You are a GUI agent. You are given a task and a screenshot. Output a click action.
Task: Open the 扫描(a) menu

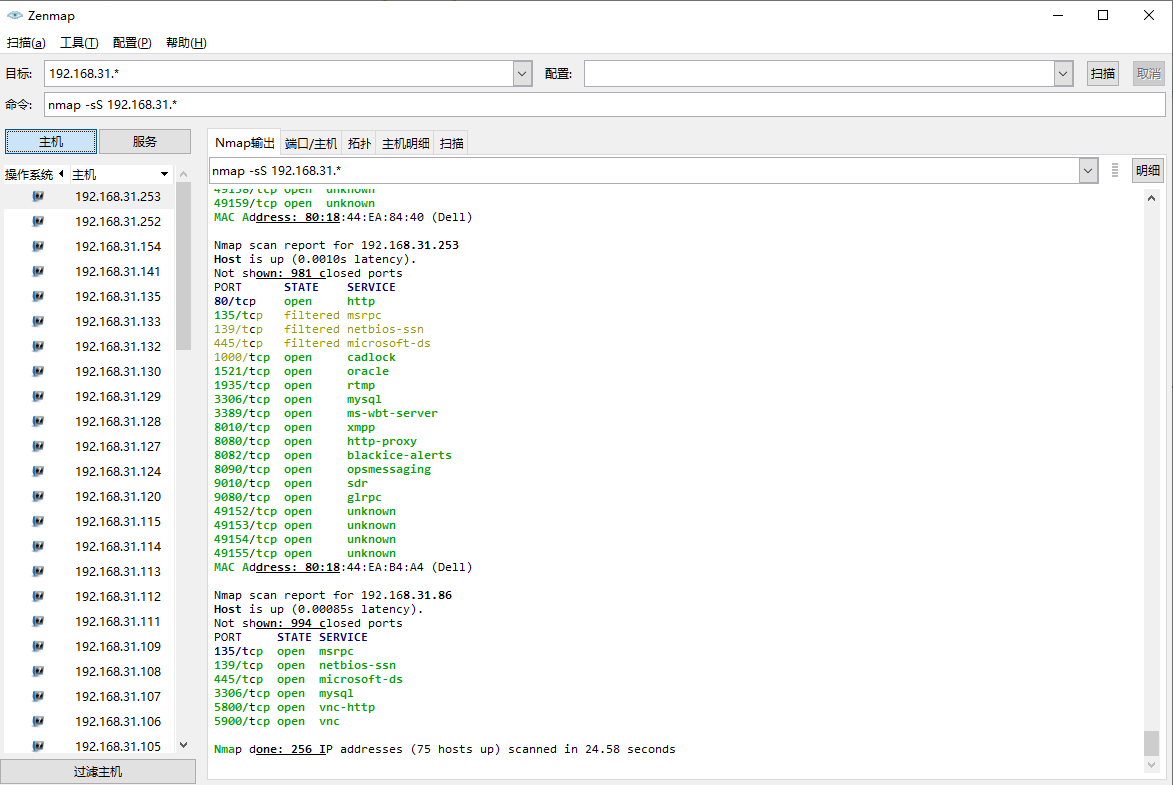click(26, 43)
